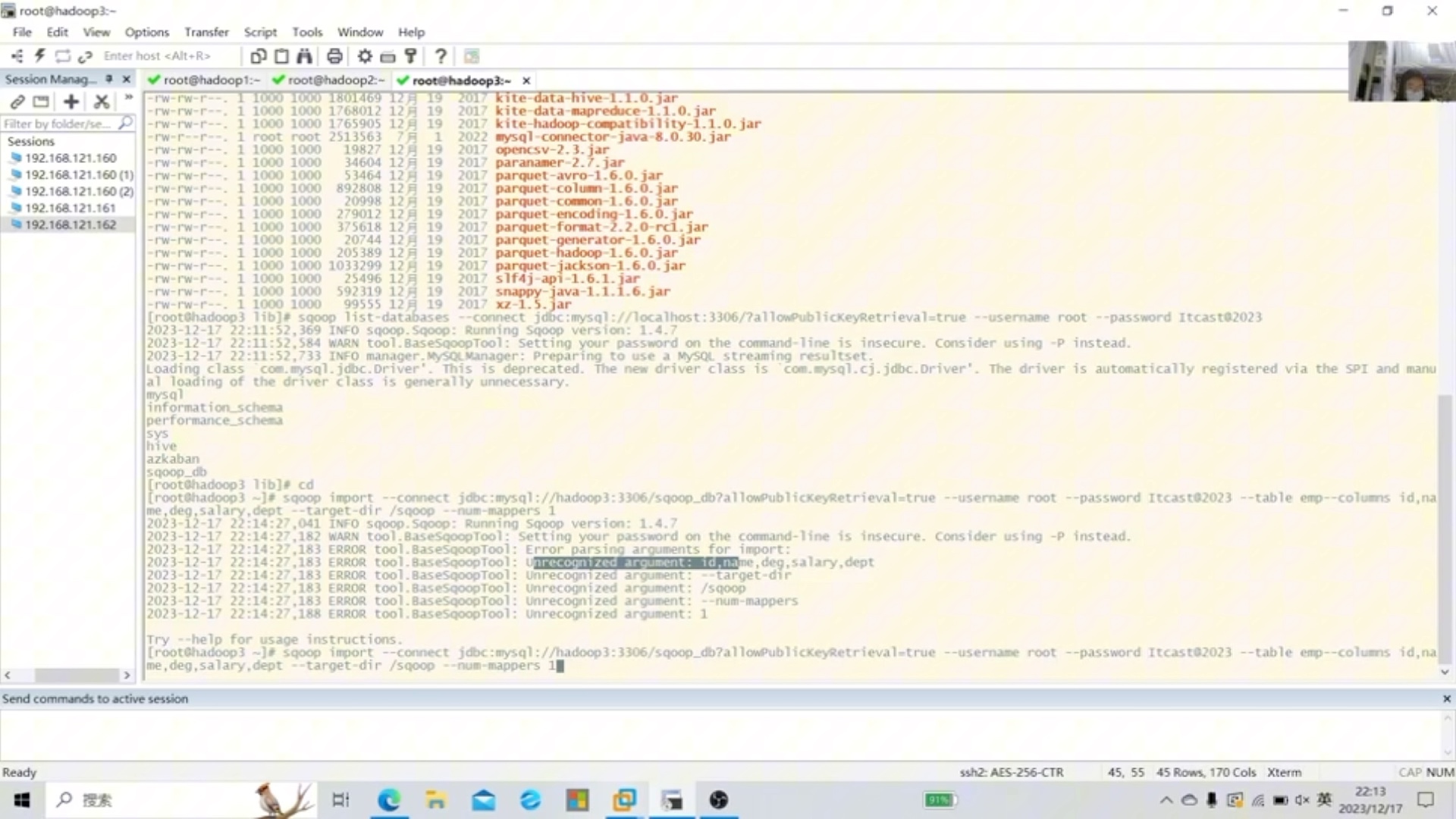The height and width of the screenshot is (819, 1456).
Task: Close the Send commands panel
Action: (1446, 698)
